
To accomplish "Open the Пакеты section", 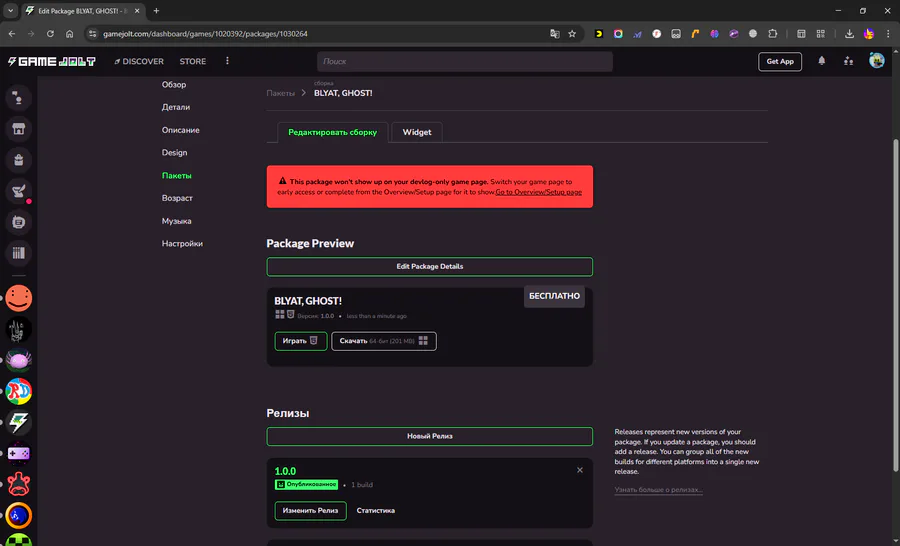I will coord(177,175).
